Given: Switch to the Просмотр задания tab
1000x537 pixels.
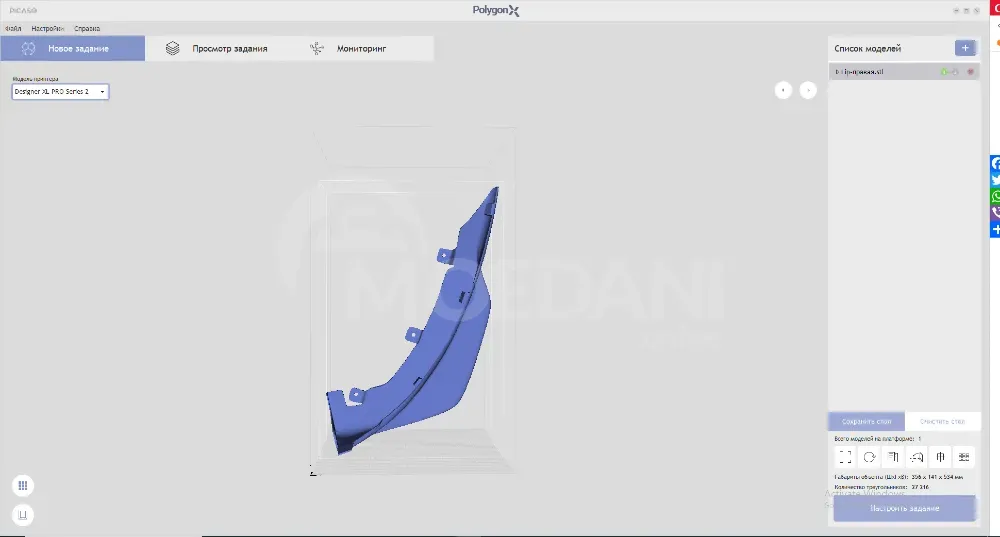Looking at the screenshot, I should (x=217, y=48).
